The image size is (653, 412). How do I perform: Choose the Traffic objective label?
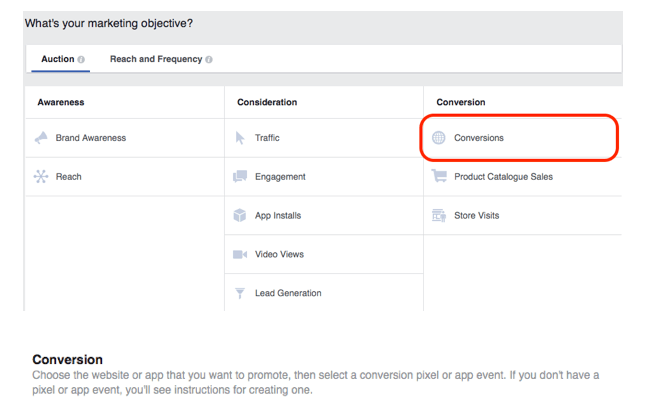pyautogui.click(x=267, y=138)
